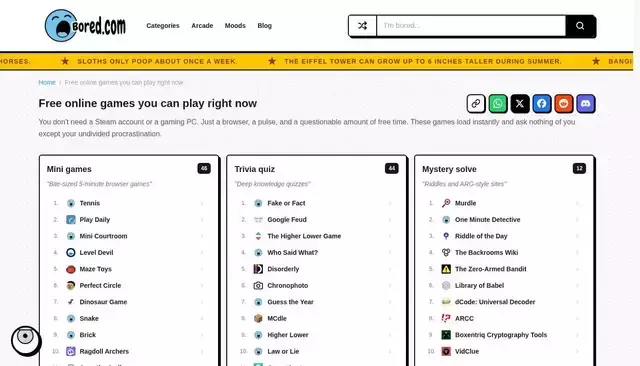The width and height of the screenshot is (640, 366).
Task: Expand the One Minute Detective row chevron
Action: coord(577,220)
